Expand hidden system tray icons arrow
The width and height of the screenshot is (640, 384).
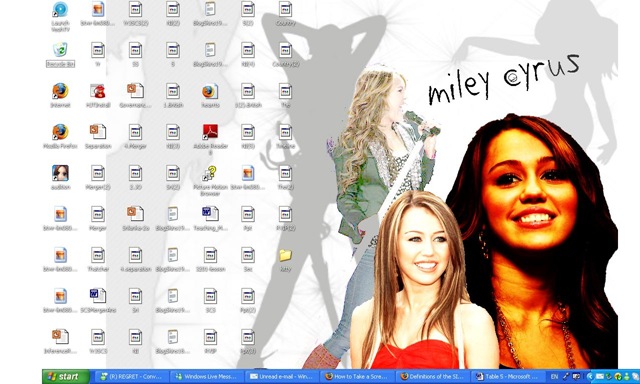[x=590, y=377]
